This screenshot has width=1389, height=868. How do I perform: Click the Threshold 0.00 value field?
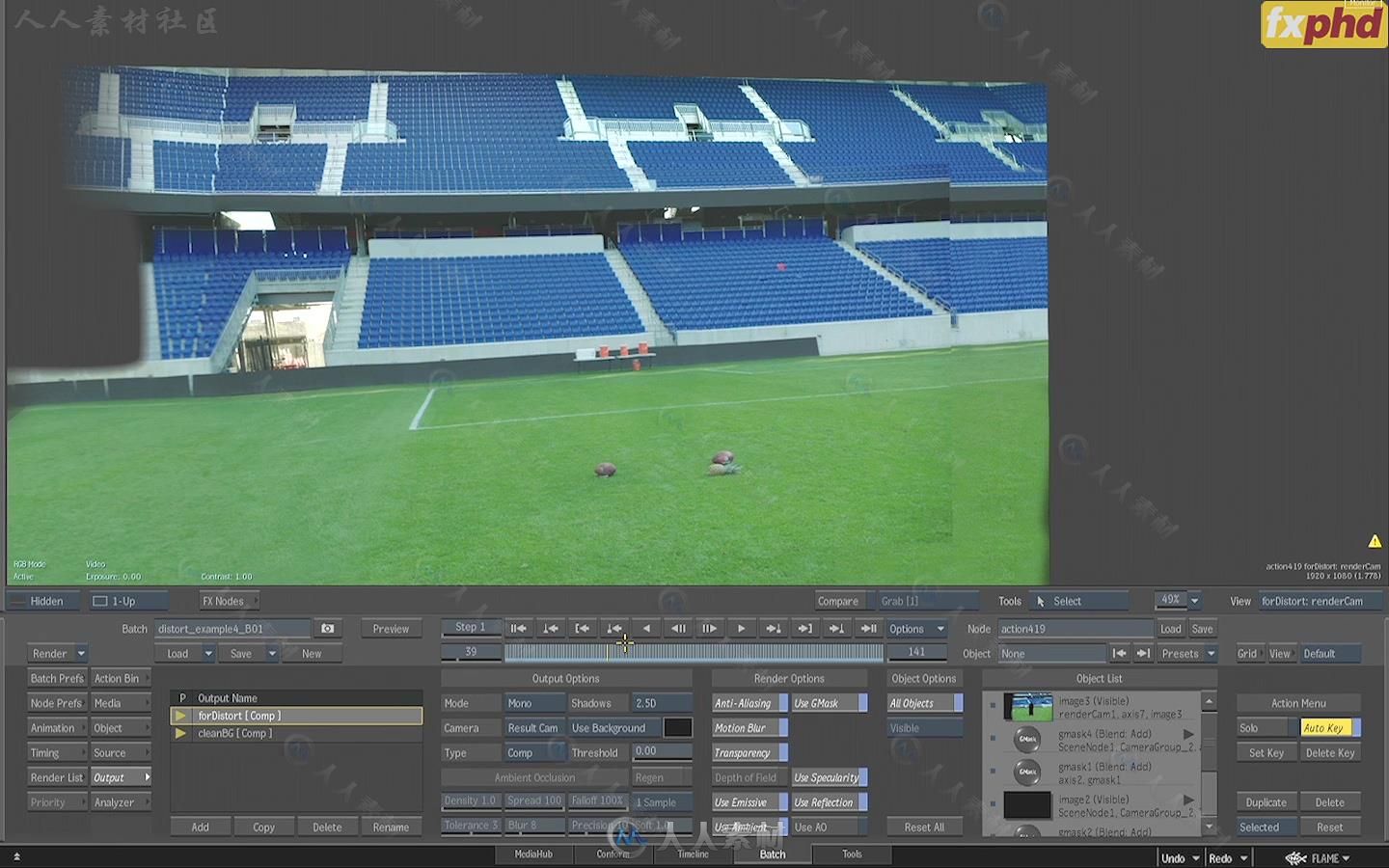[662, 753]
